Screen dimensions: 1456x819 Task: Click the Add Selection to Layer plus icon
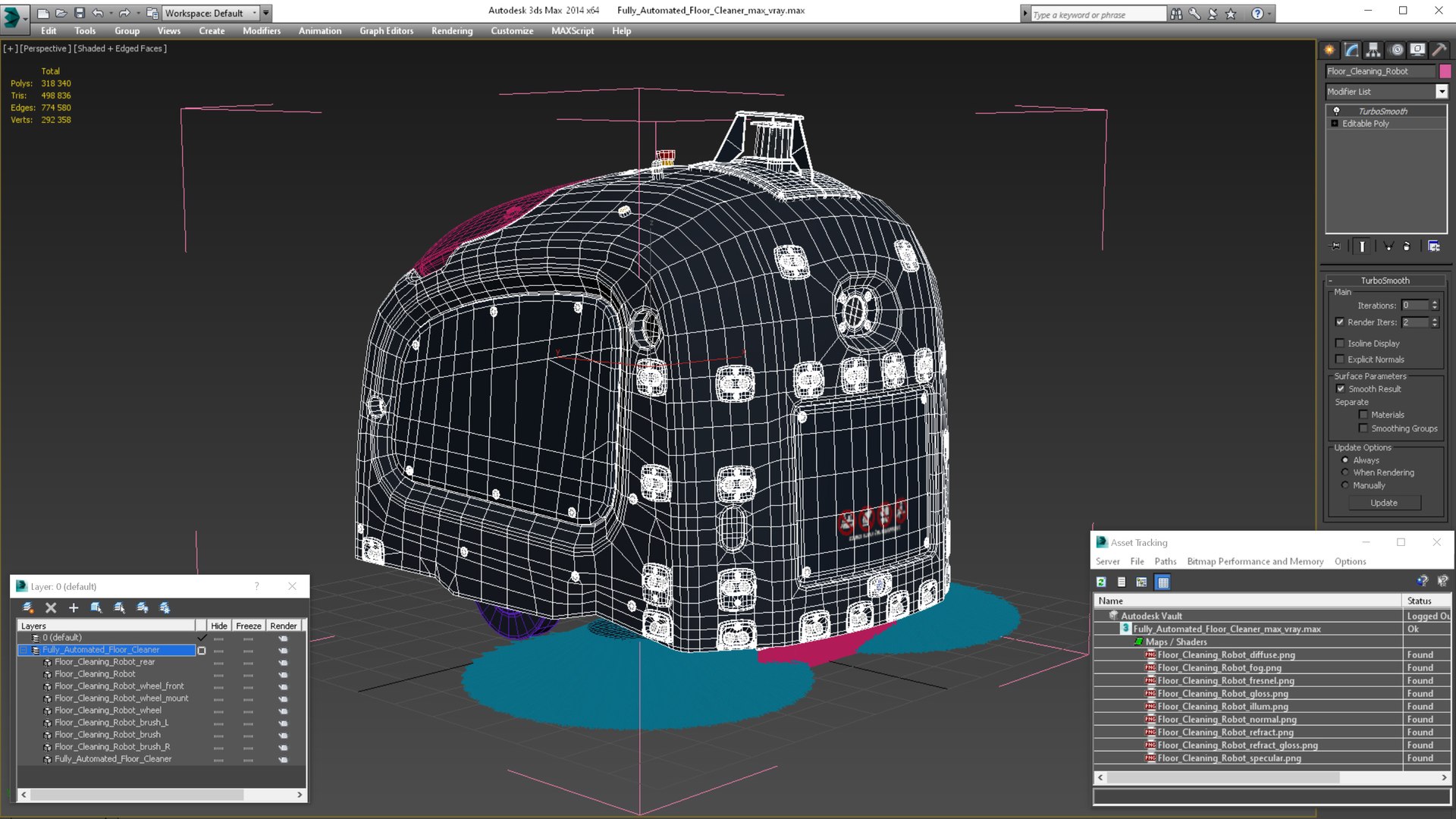tap(74, 607)
